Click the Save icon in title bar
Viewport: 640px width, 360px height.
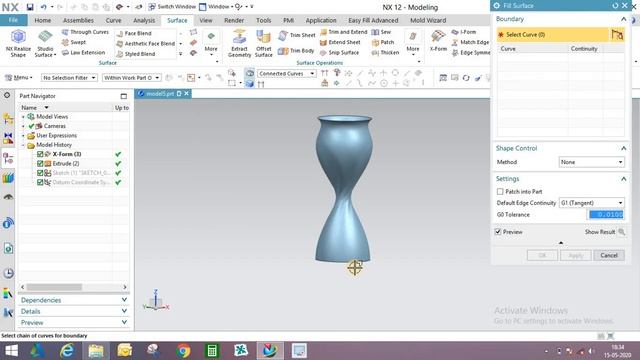click(x=30, y=7)
